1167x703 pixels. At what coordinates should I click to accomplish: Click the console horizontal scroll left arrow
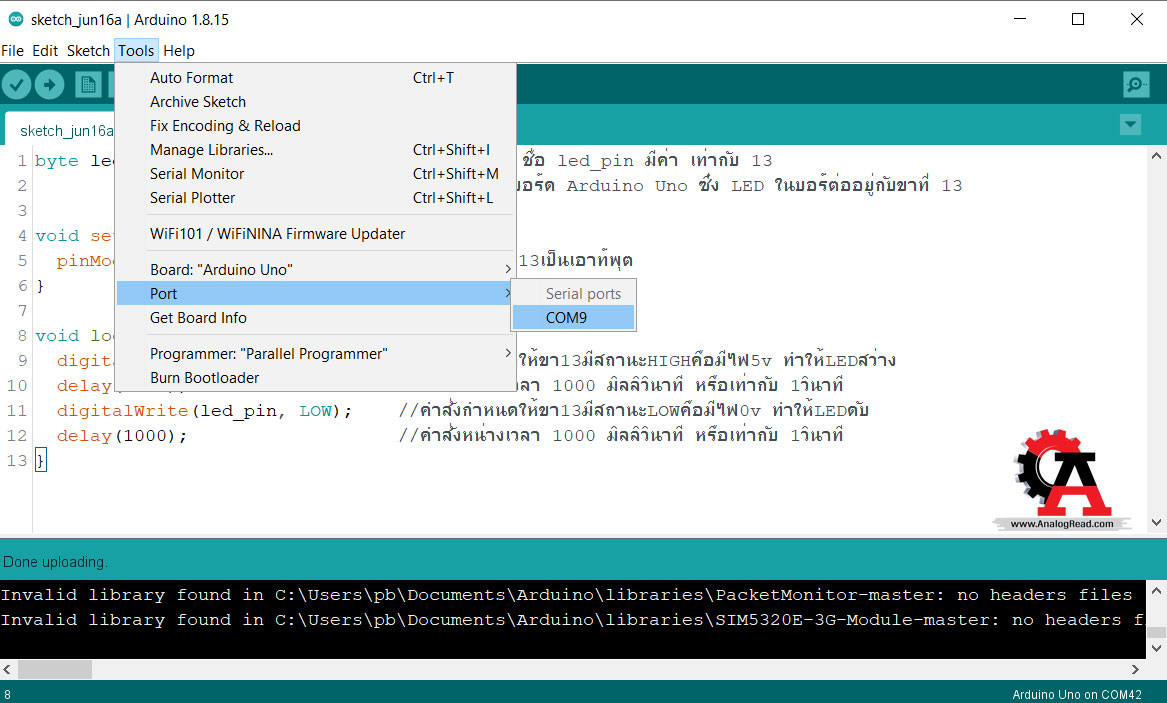click(x=7, y=670)
